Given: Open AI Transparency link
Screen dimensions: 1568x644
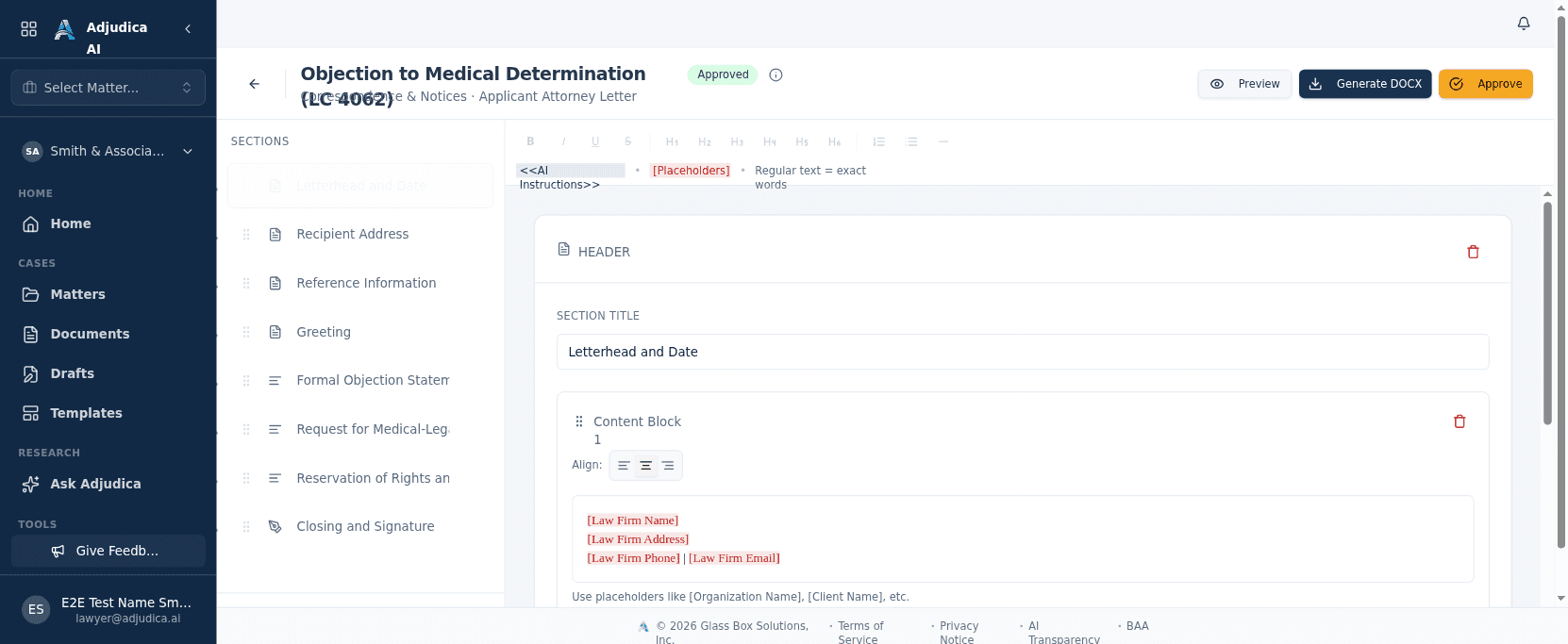Looking at the screenshot, I should [x=1063, y=633].
